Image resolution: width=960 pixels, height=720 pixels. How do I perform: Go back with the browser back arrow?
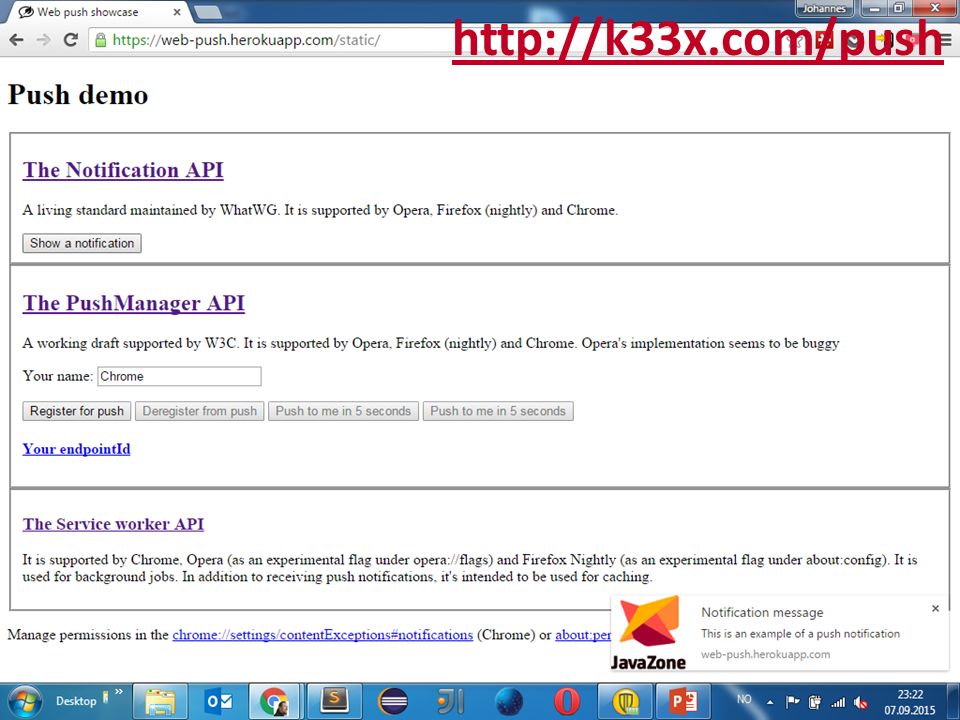(17, 40)
